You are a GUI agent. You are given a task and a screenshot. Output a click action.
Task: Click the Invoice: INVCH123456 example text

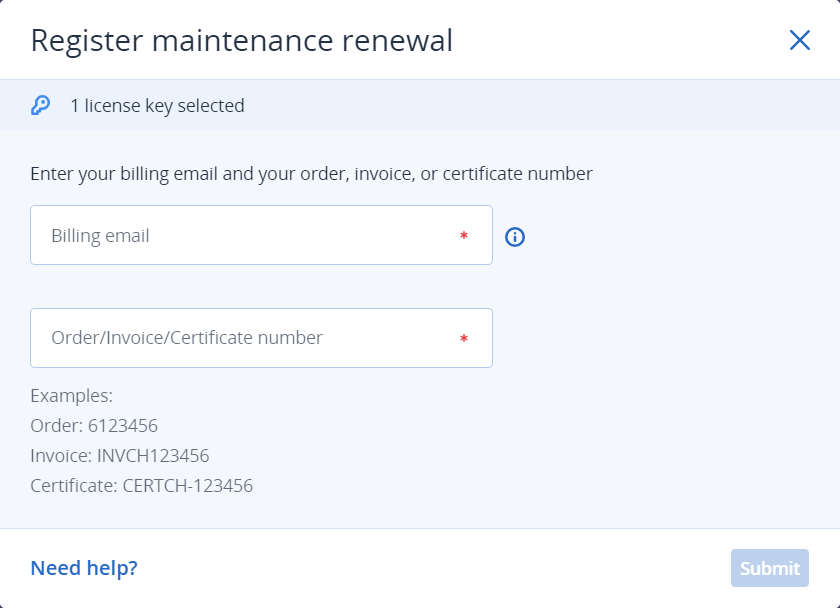(119, 455)
